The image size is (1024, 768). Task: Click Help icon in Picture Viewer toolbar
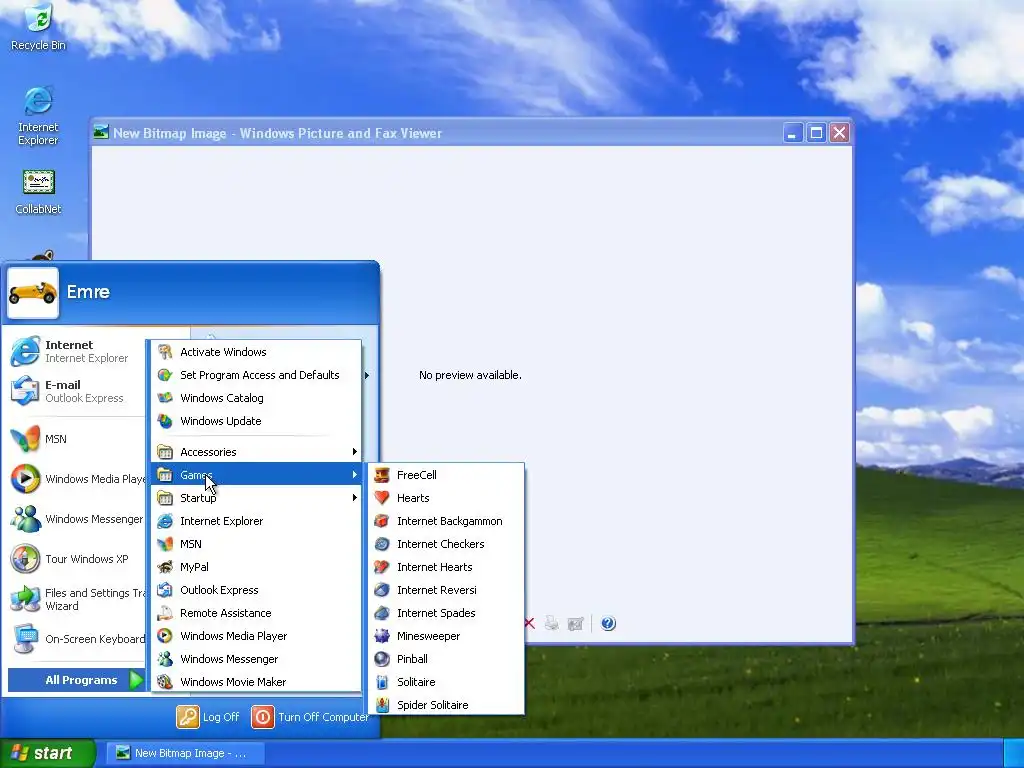[x=608, y=624]
